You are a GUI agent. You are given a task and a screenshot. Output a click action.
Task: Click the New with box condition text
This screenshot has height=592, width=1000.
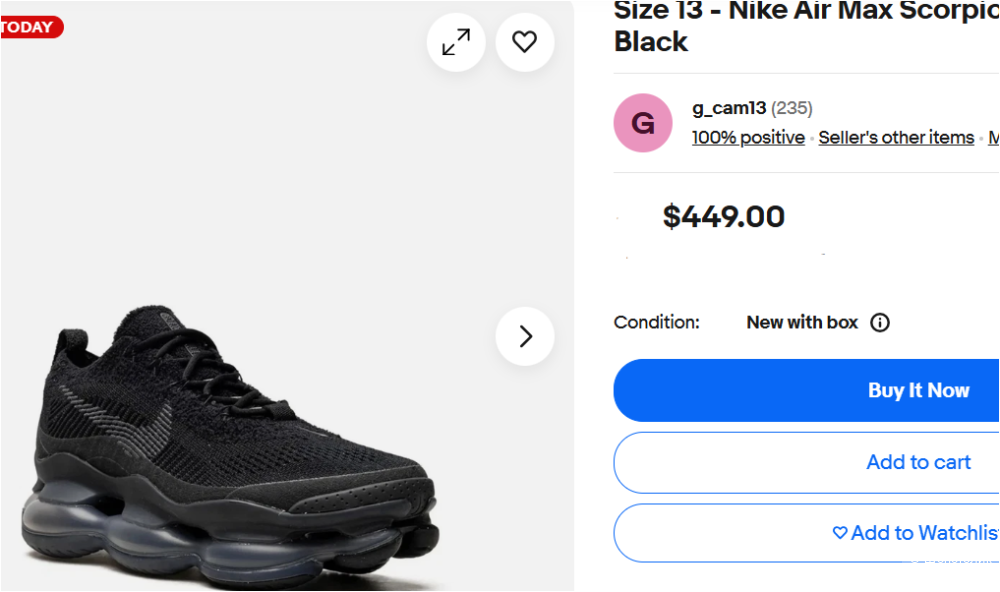coord(802,322)
